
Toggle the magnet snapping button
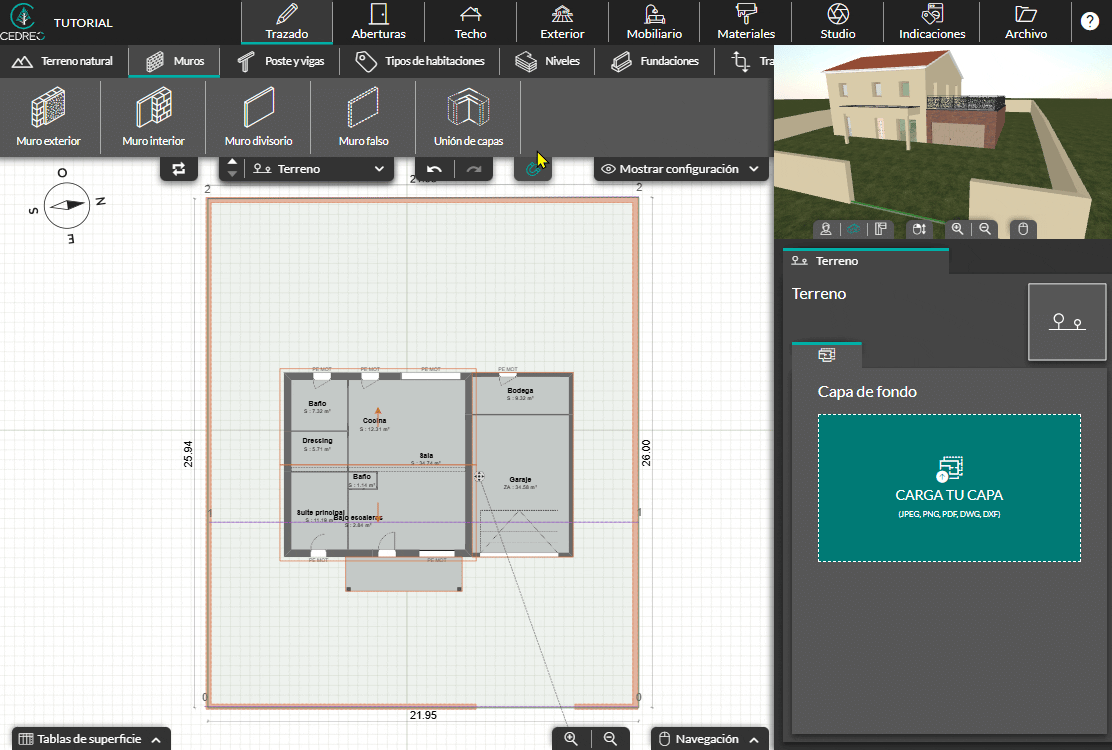[x=533, y=169]
